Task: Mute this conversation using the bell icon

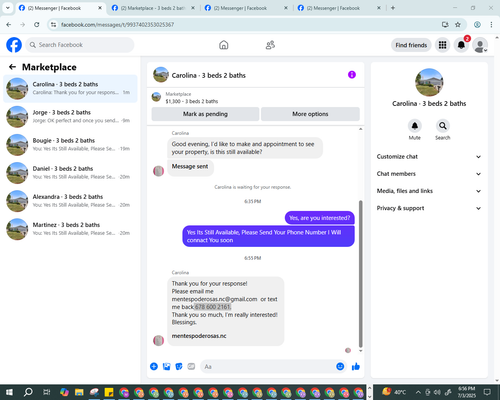Action: 415,126
